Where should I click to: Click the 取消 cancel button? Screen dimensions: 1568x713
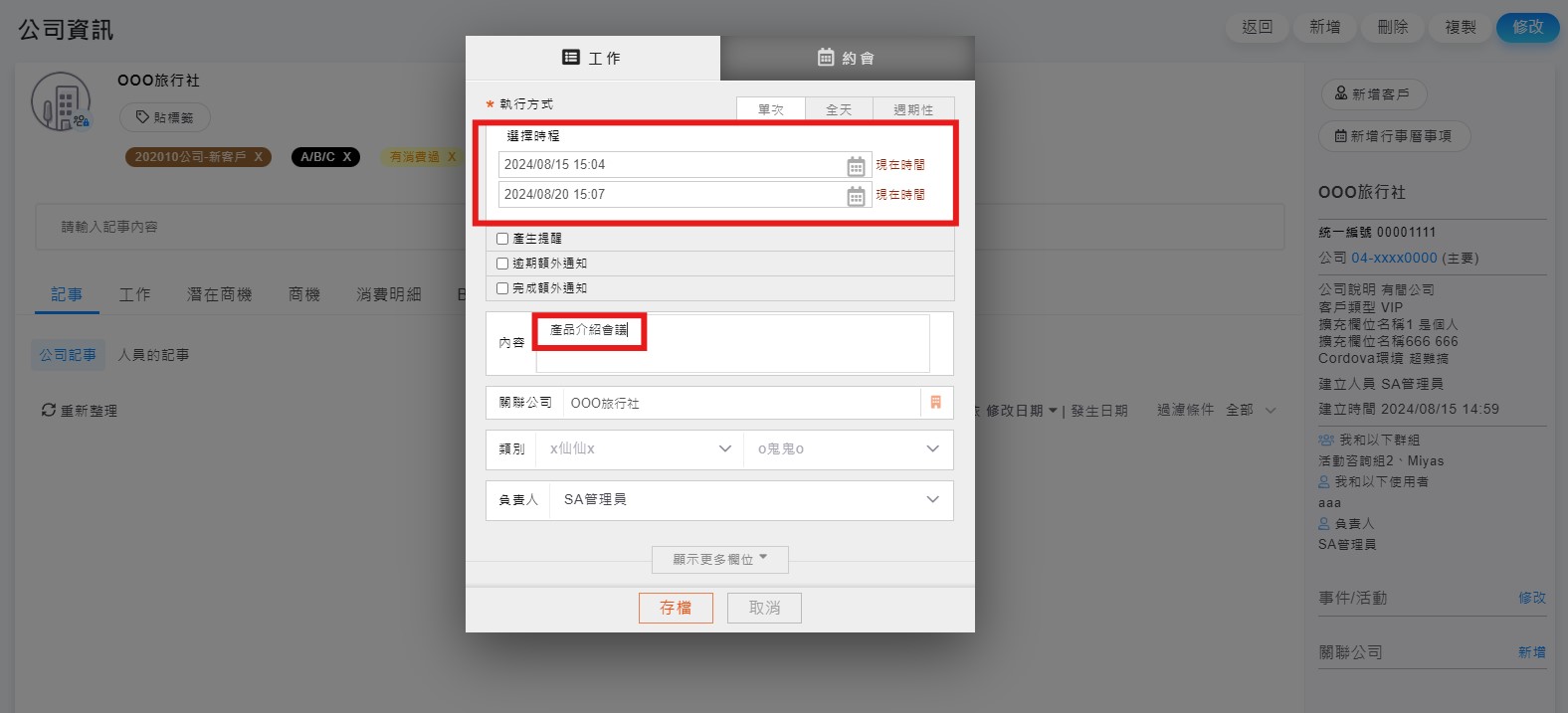[764, 608]
